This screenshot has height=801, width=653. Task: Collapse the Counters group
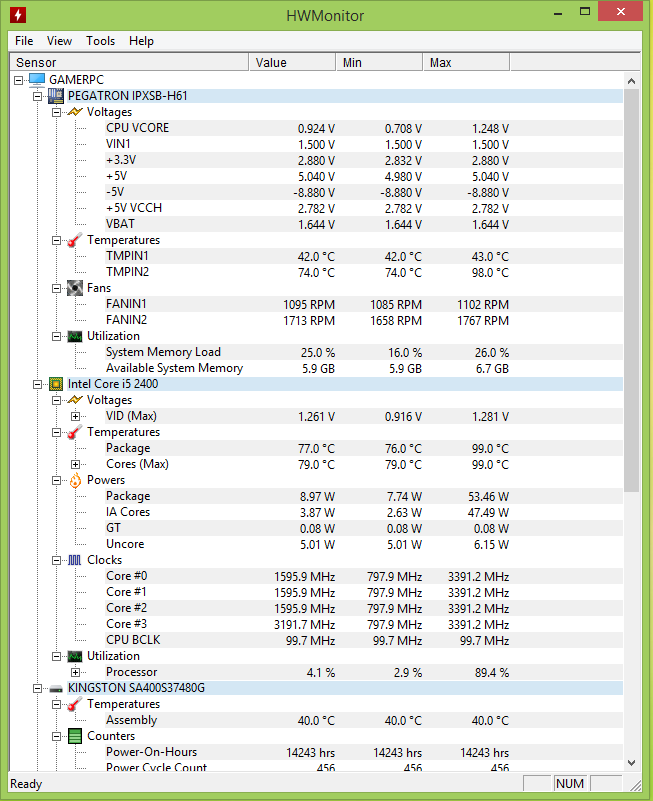(x=56, y=737)
